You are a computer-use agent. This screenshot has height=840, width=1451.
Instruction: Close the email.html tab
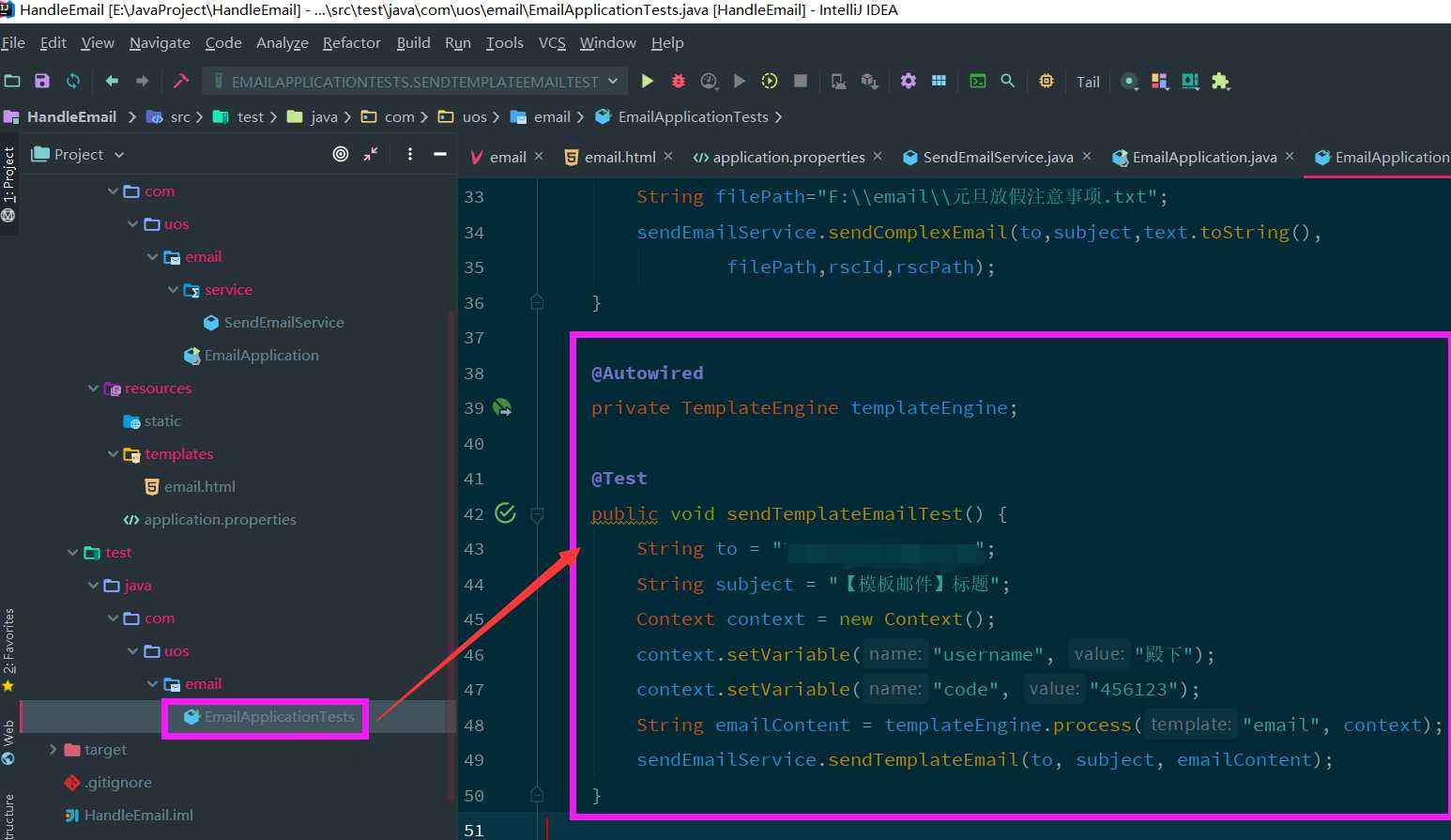[668, 156]
